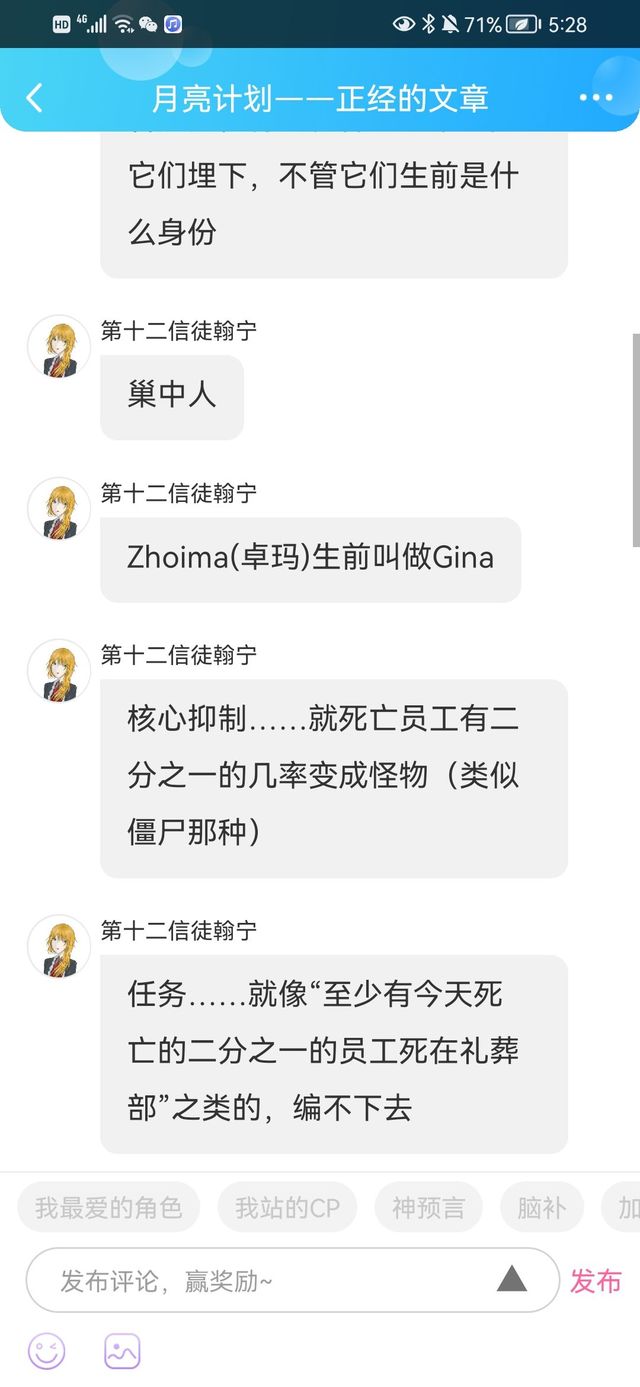Tap the avatar beside the 任务 message
640x1387 pixels.
(x=59, y=946)
